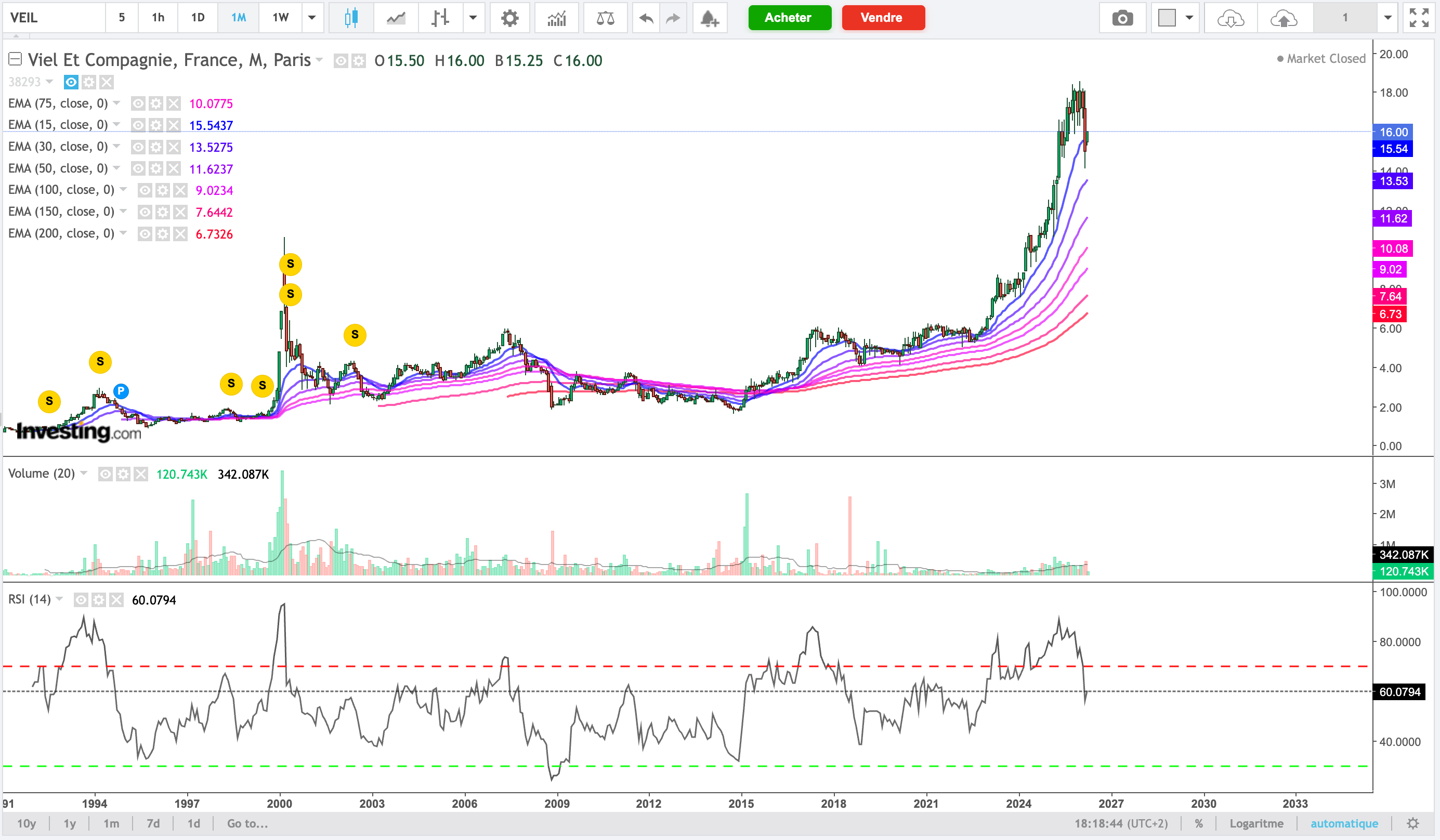This screenshot has width=1440, height=840.
Task: Select the 10y date range
Action: (x=27, y=823)
